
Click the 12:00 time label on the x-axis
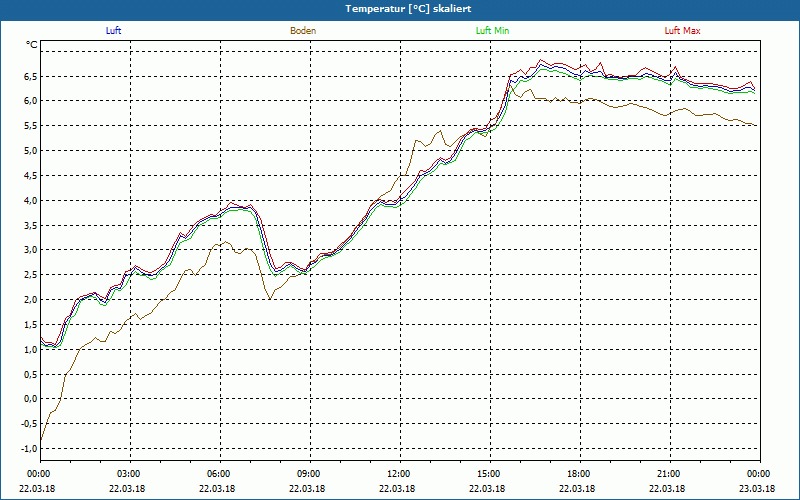400,474
